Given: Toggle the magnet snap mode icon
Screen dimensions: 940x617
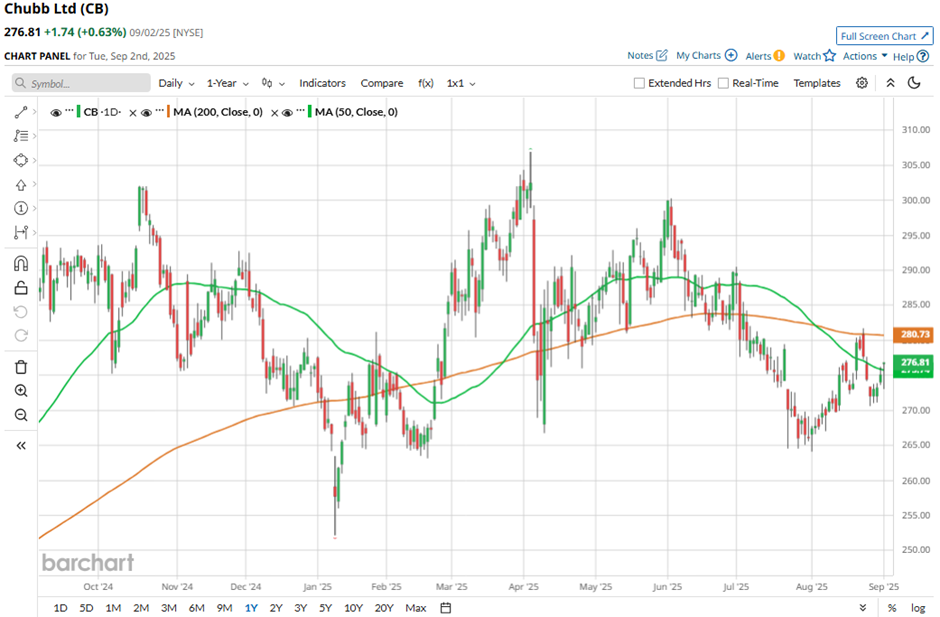Looking at the screenshot, I should pos(21,263).
